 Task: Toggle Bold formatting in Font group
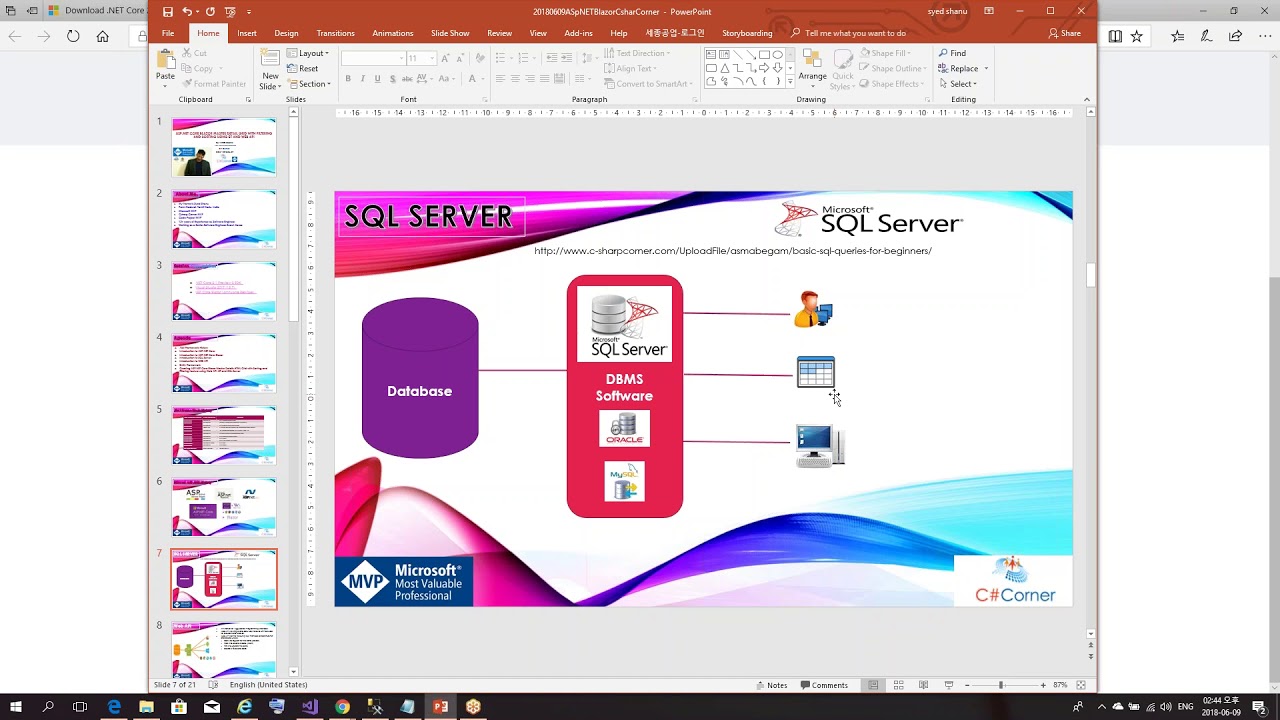point(348,78)
